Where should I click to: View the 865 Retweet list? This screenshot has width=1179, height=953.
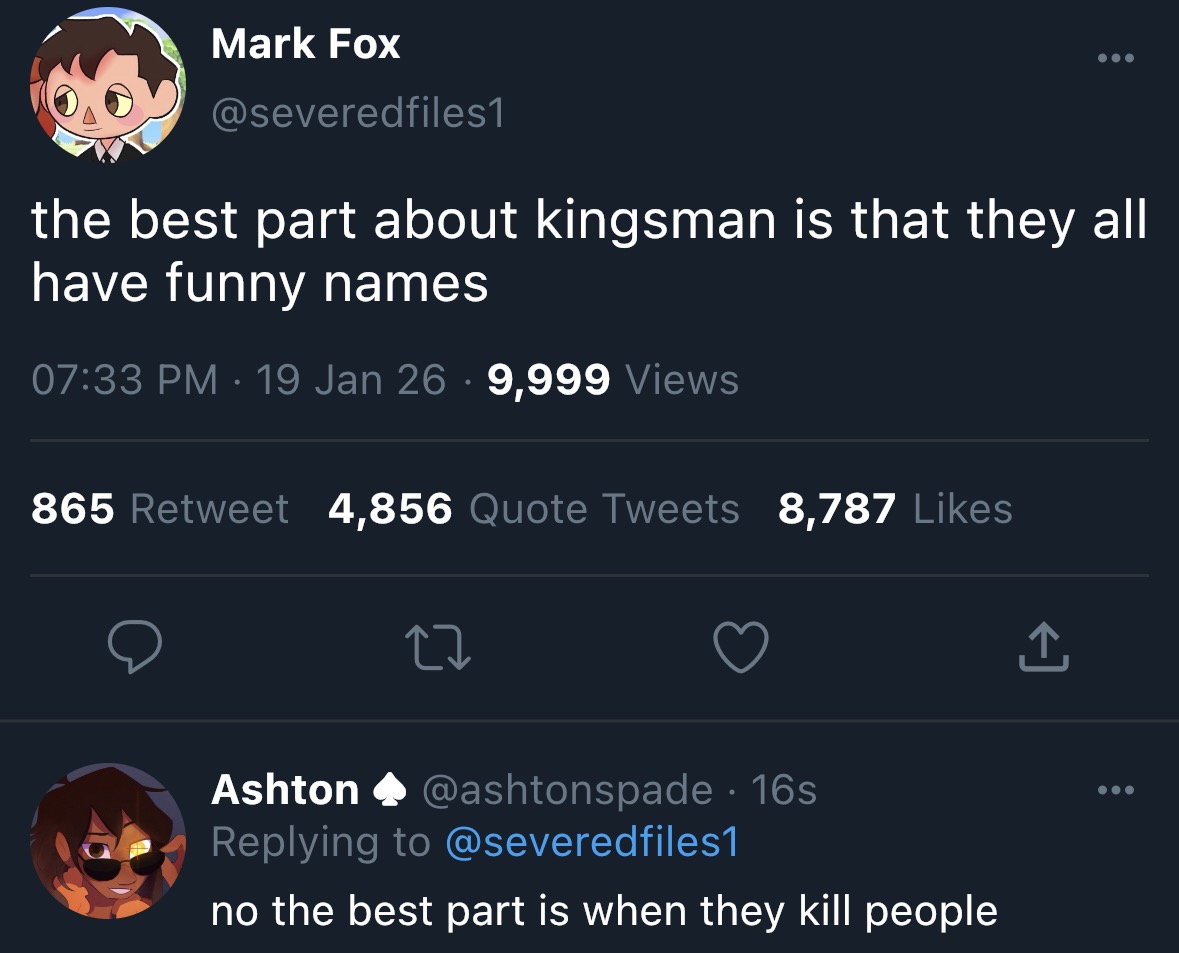(160, 509)
